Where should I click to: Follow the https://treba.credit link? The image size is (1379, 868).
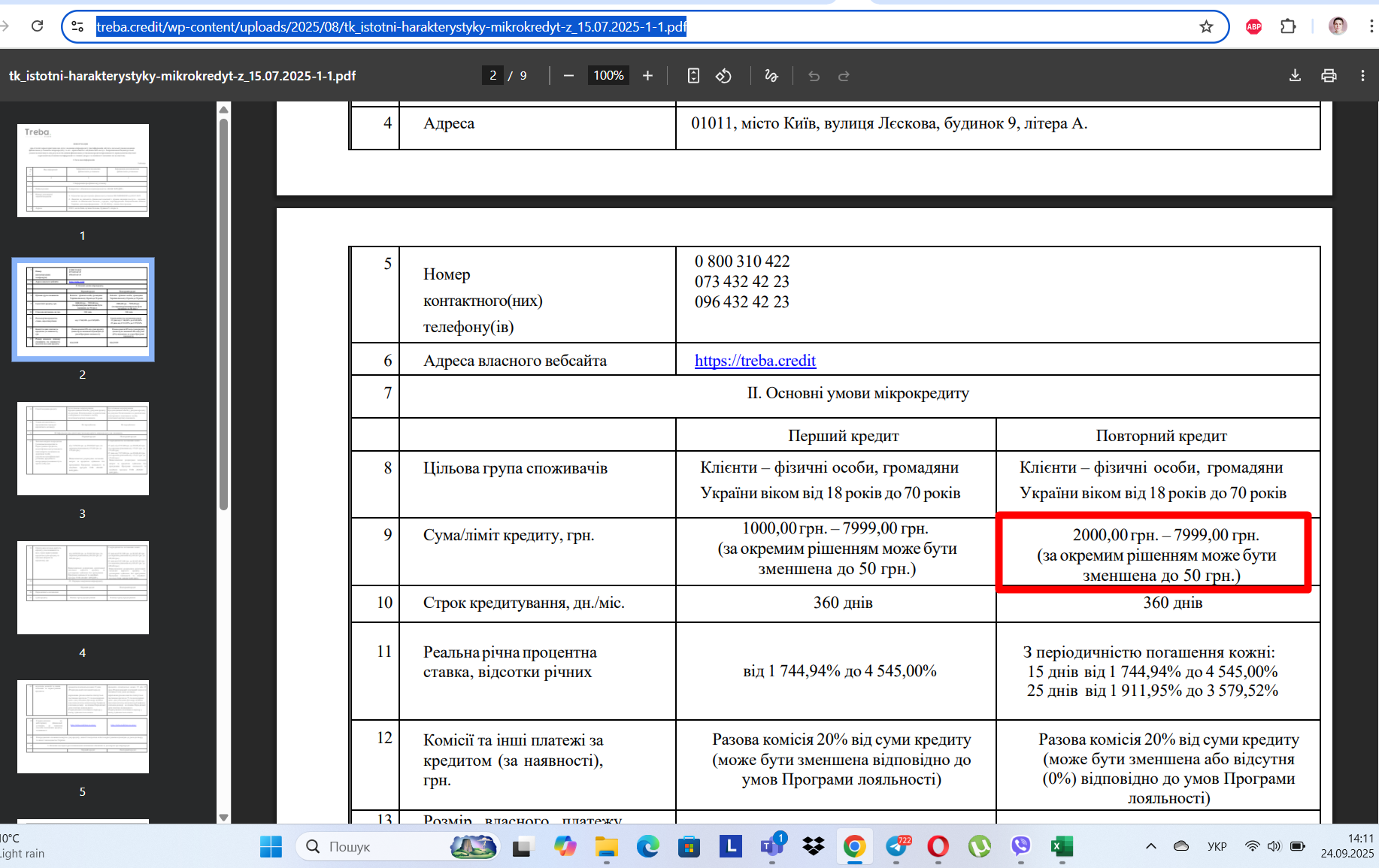[755, 361]
